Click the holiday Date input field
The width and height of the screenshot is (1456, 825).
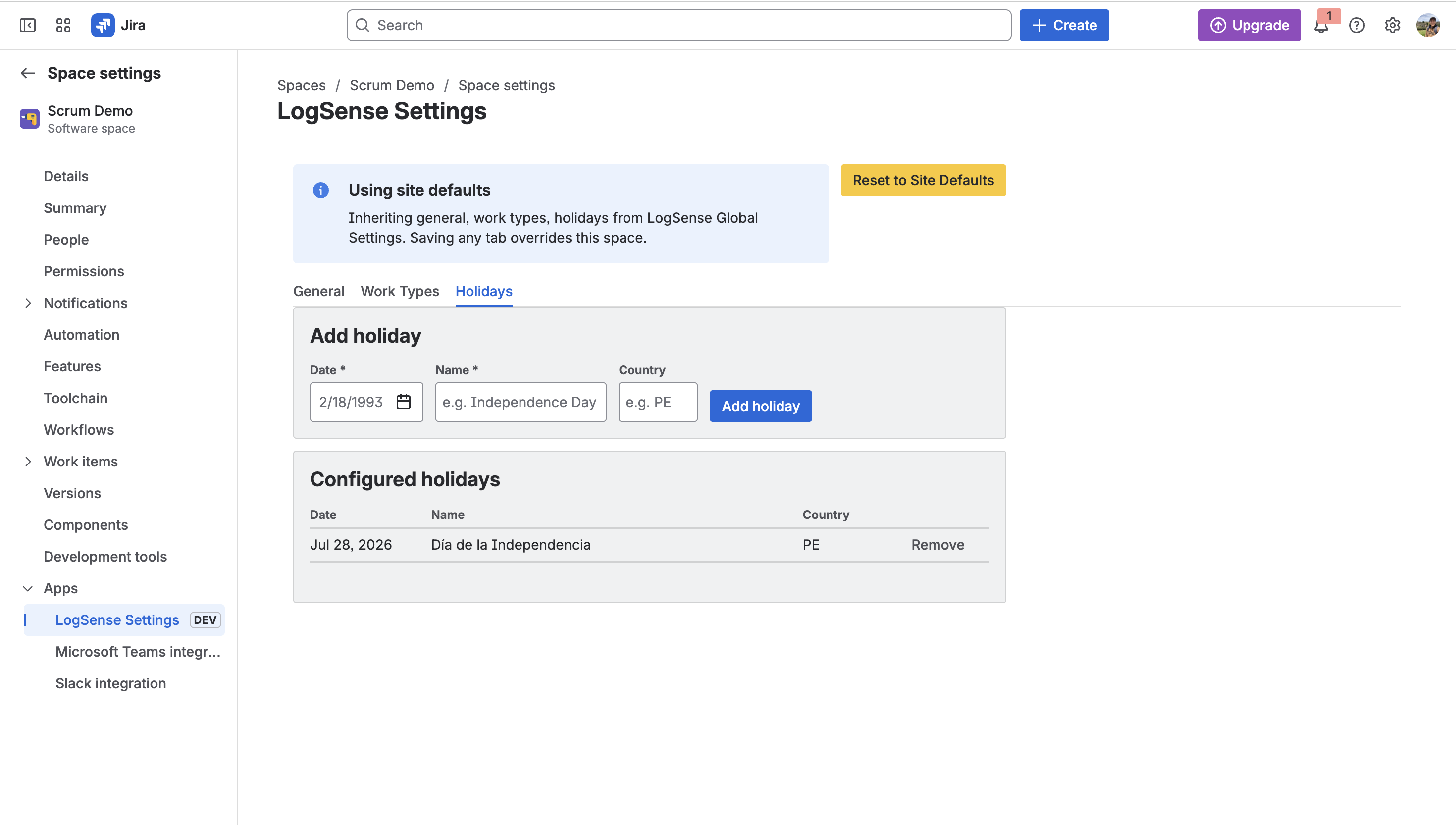point(366,402)
